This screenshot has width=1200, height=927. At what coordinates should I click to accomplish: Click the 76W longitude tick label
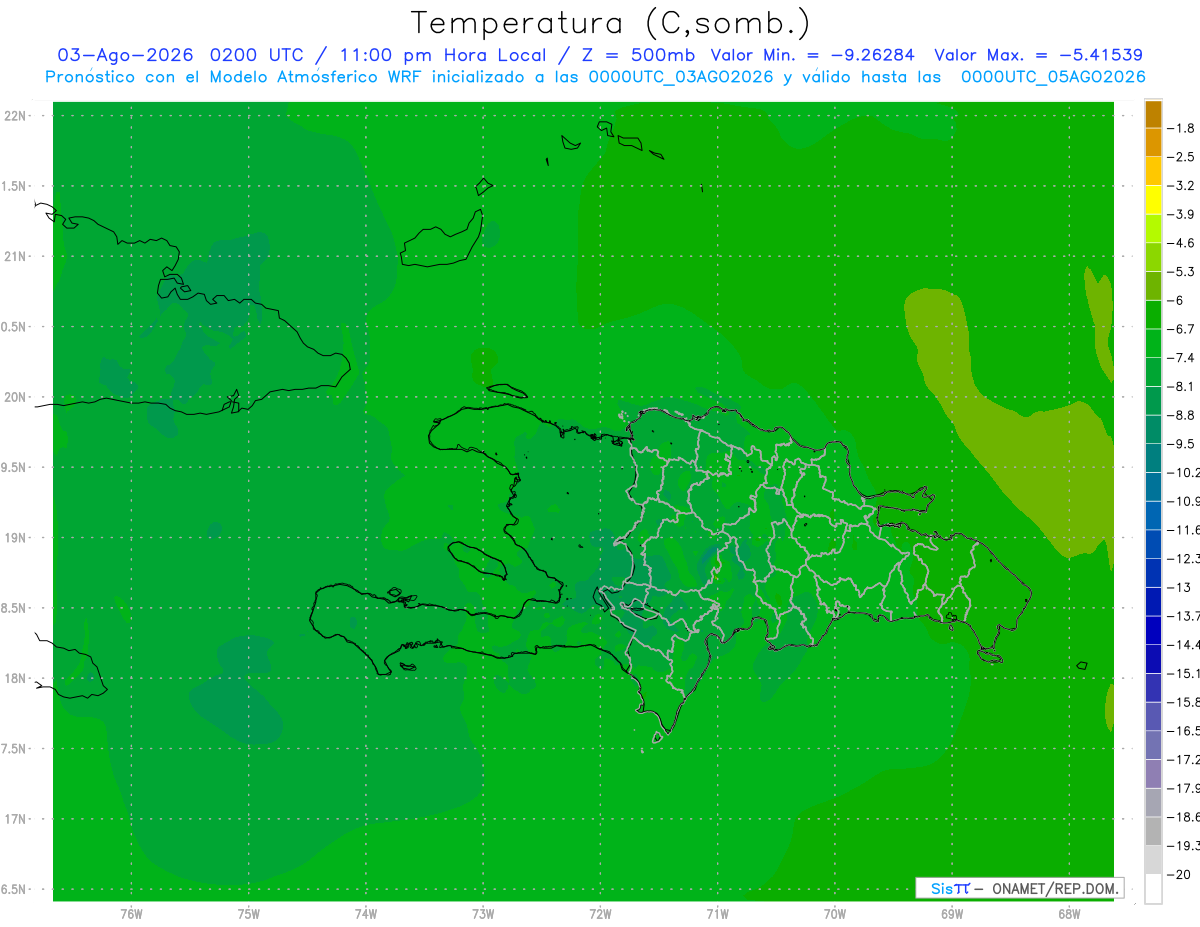point(131,914)
